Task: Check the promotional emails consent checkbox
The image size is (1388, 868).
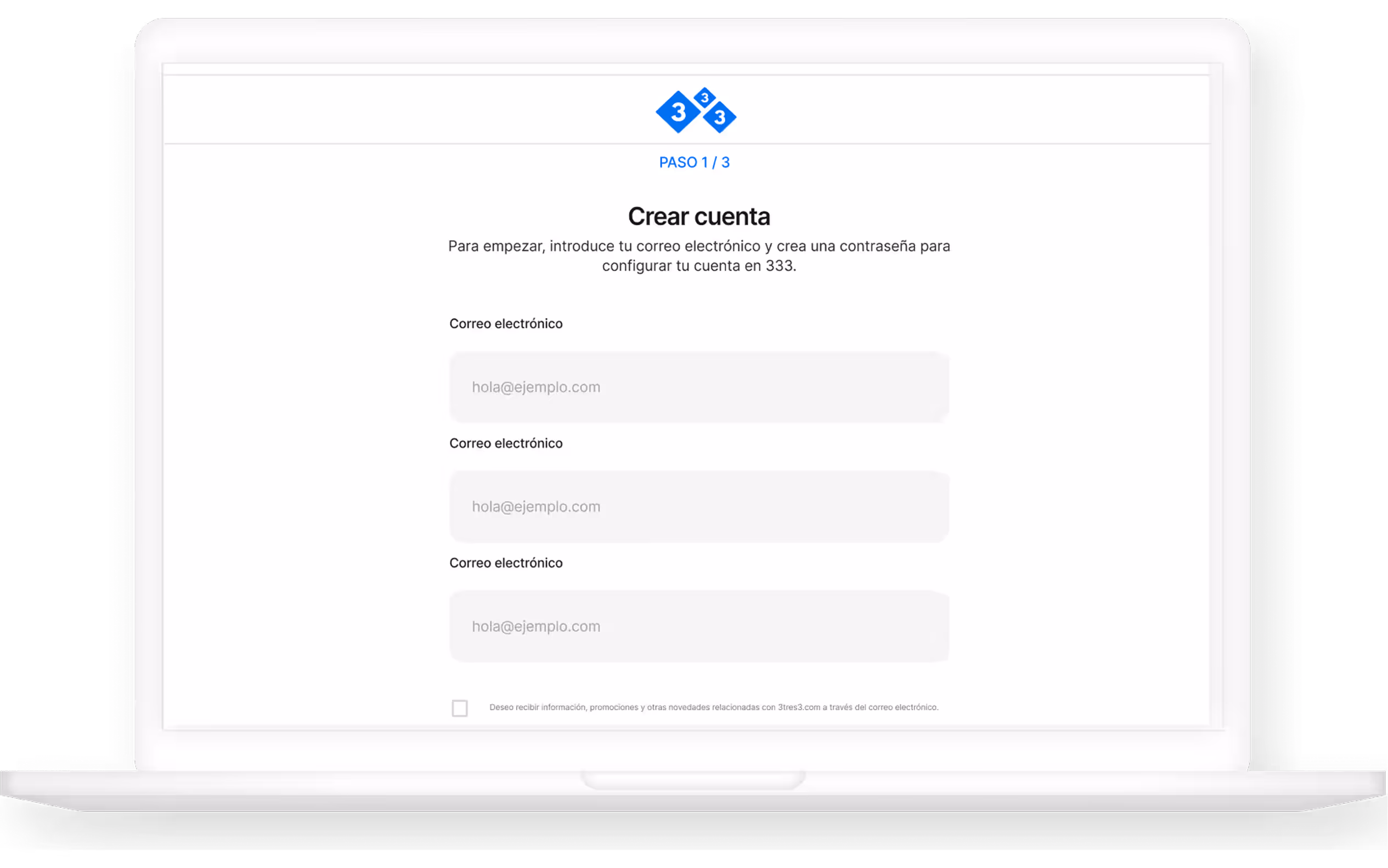Action: pyautogui.click(x=459, y=708)
